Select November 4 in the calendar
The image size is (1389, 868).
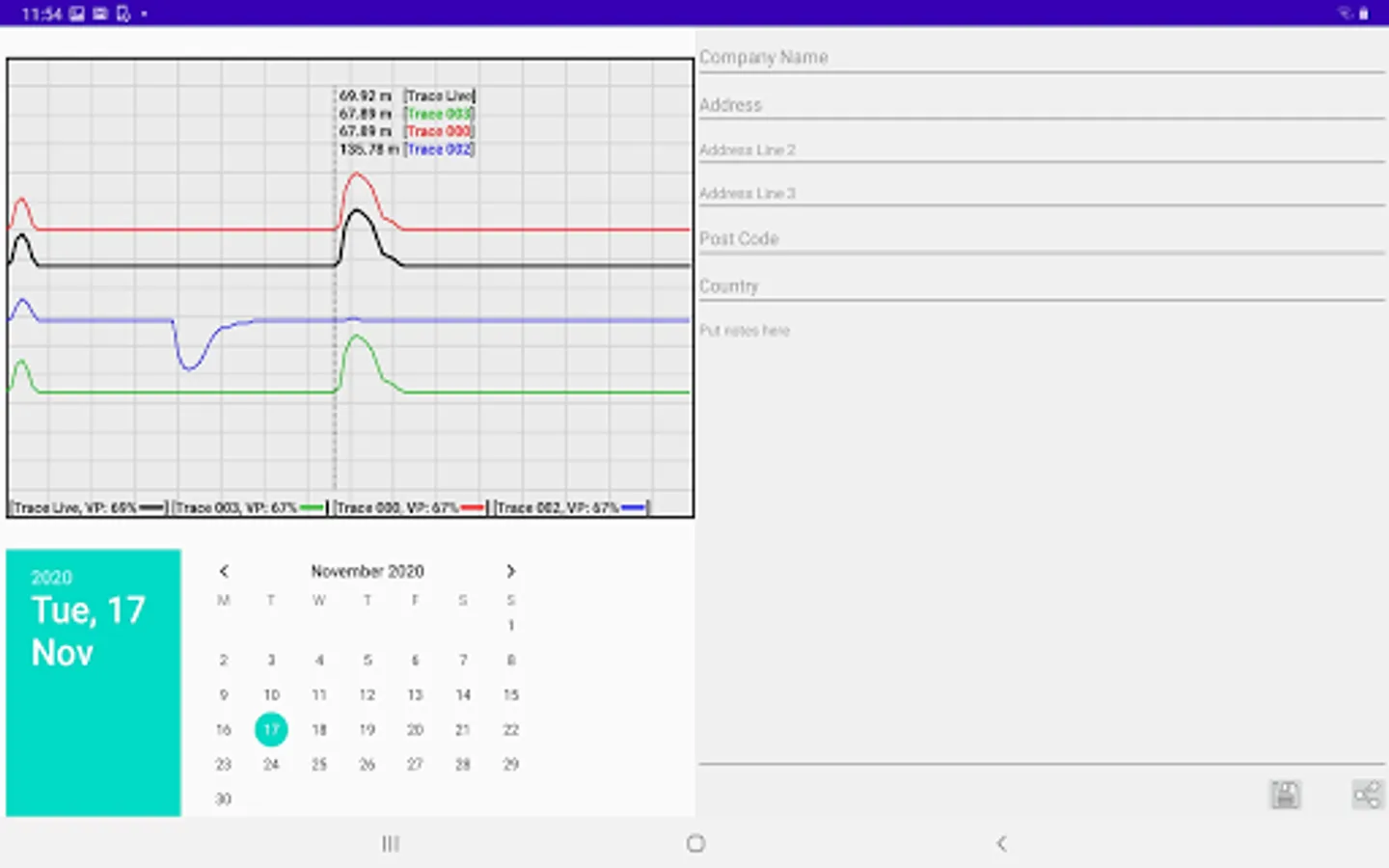319,660
